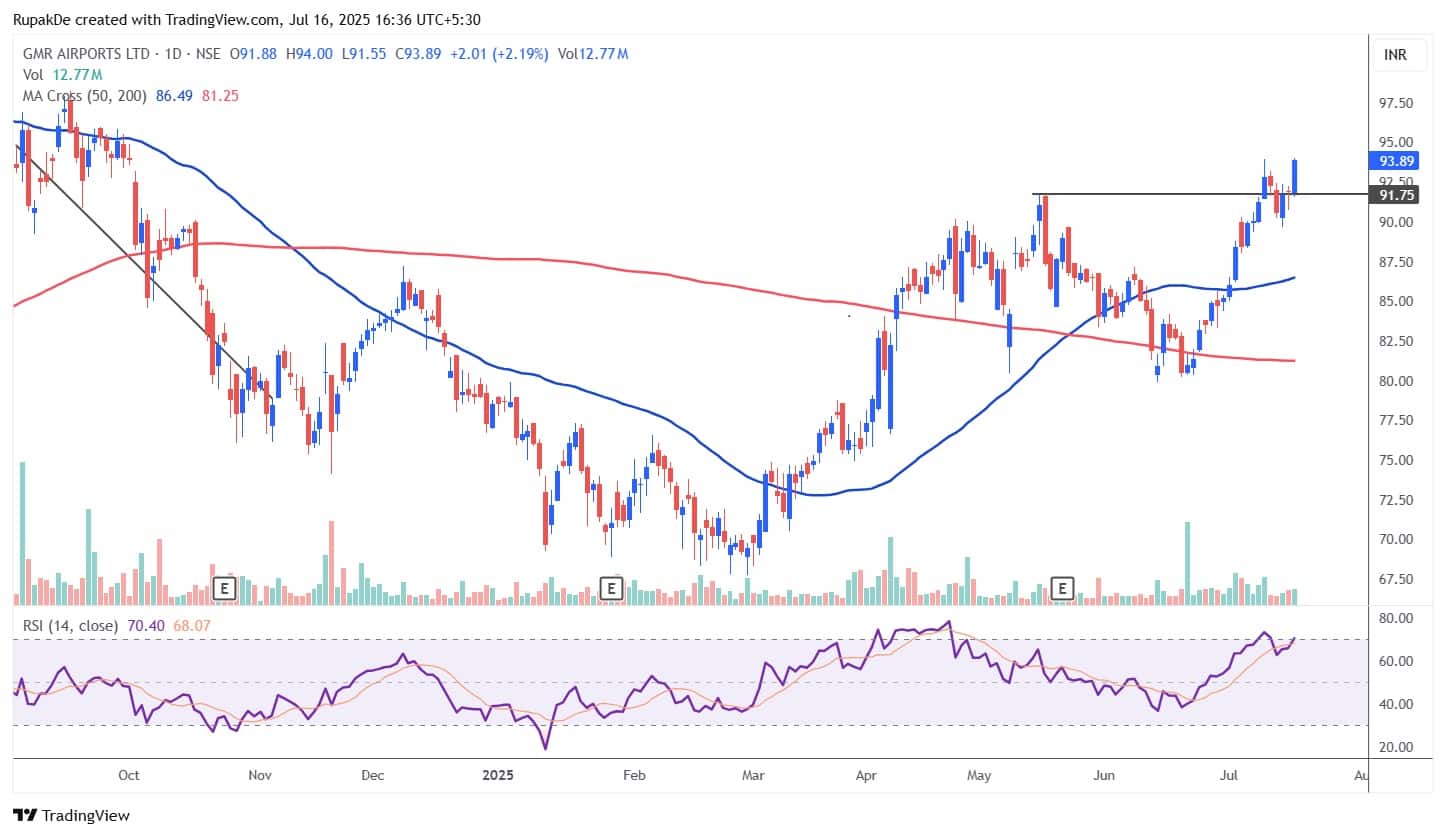Screen dimensions: 1446x837
Task: Click the TradingView logo at bottom left
Action: click(x=70, y=815)
